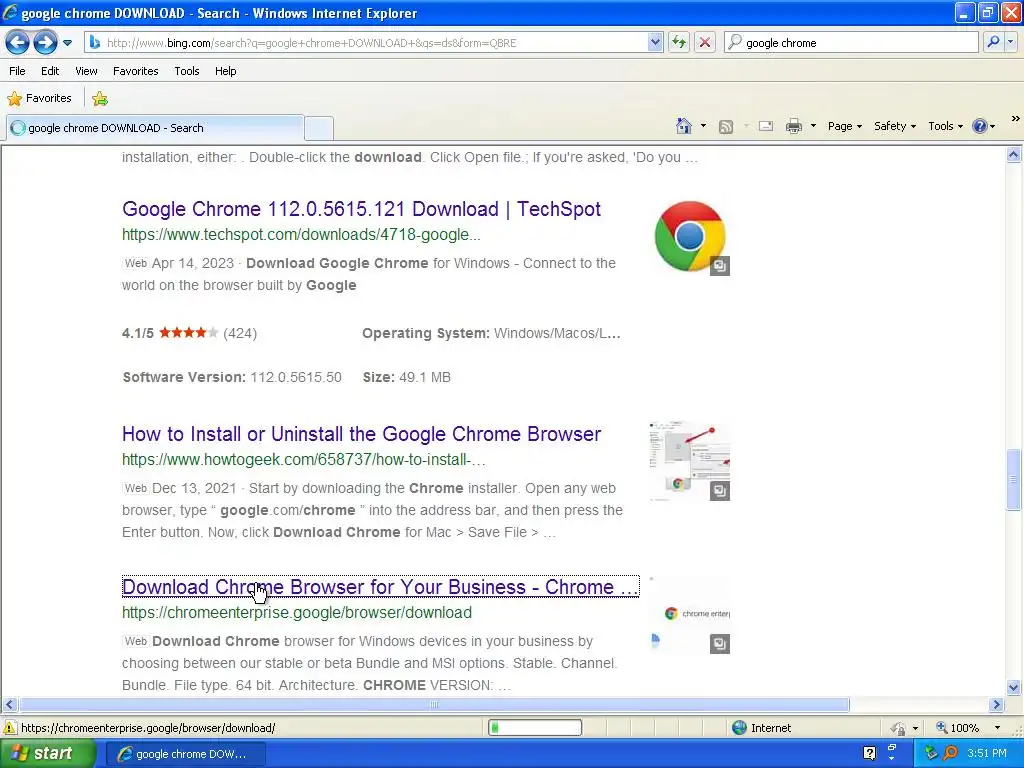Click the Print icon
The height and width of the screenshot is (768, 1024).
(793, 126)
